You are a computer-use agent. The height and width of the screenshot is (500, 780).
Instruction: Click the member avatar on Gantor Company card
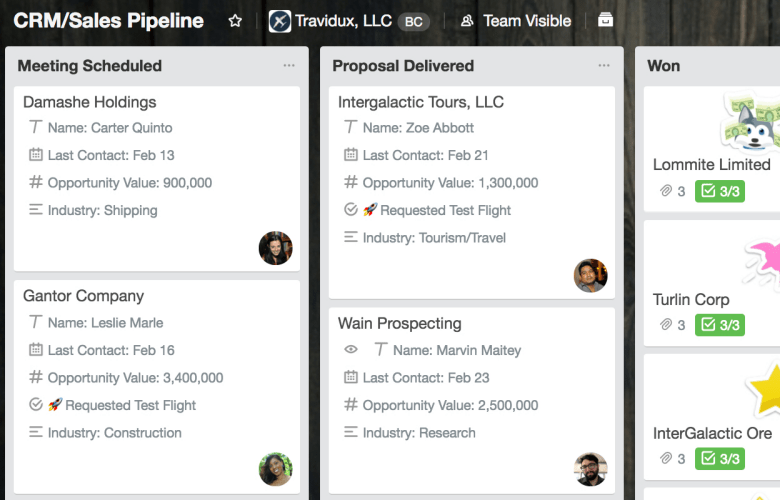point(276,469)
